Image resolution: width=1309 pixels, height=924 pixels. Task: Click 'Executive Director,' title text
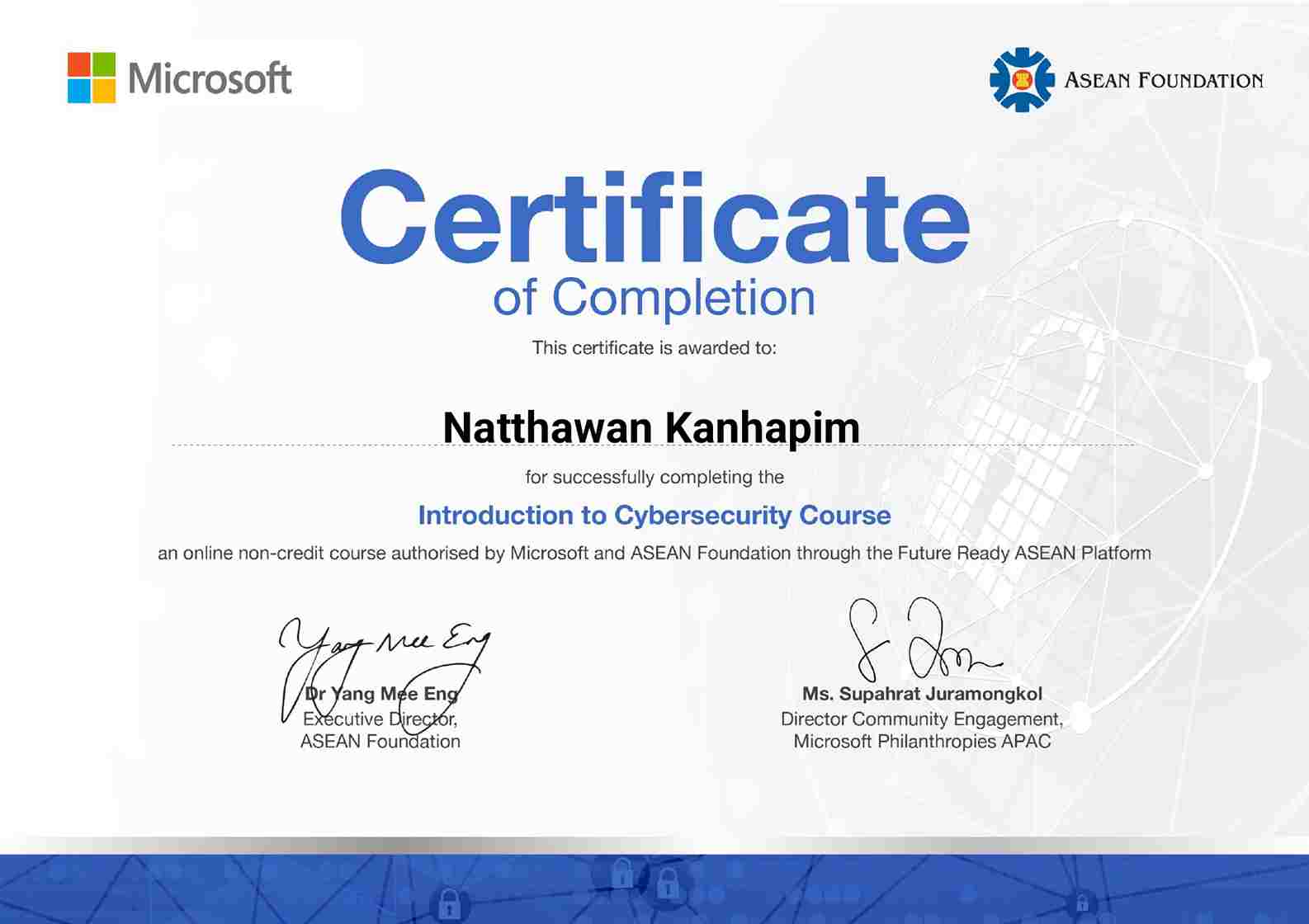pyautogui.click(x=380, y=719)
